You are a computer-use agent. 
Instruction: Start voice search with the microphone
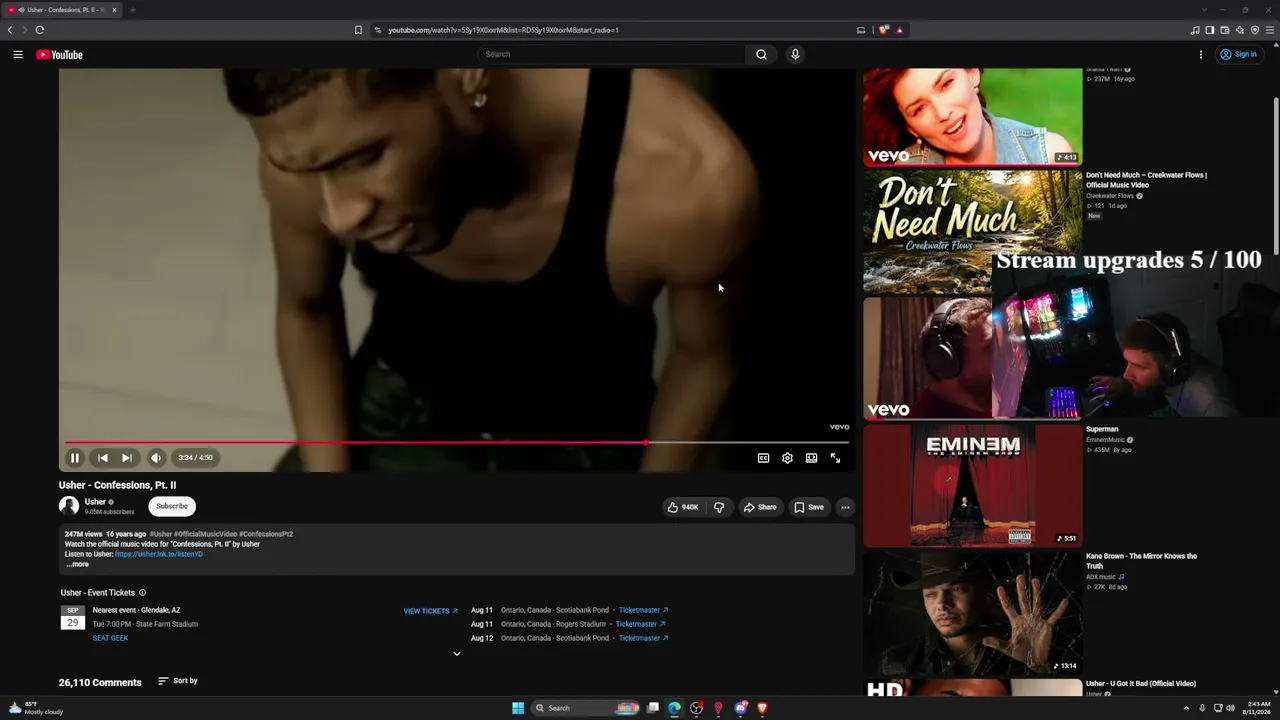(x=795, y=55)
